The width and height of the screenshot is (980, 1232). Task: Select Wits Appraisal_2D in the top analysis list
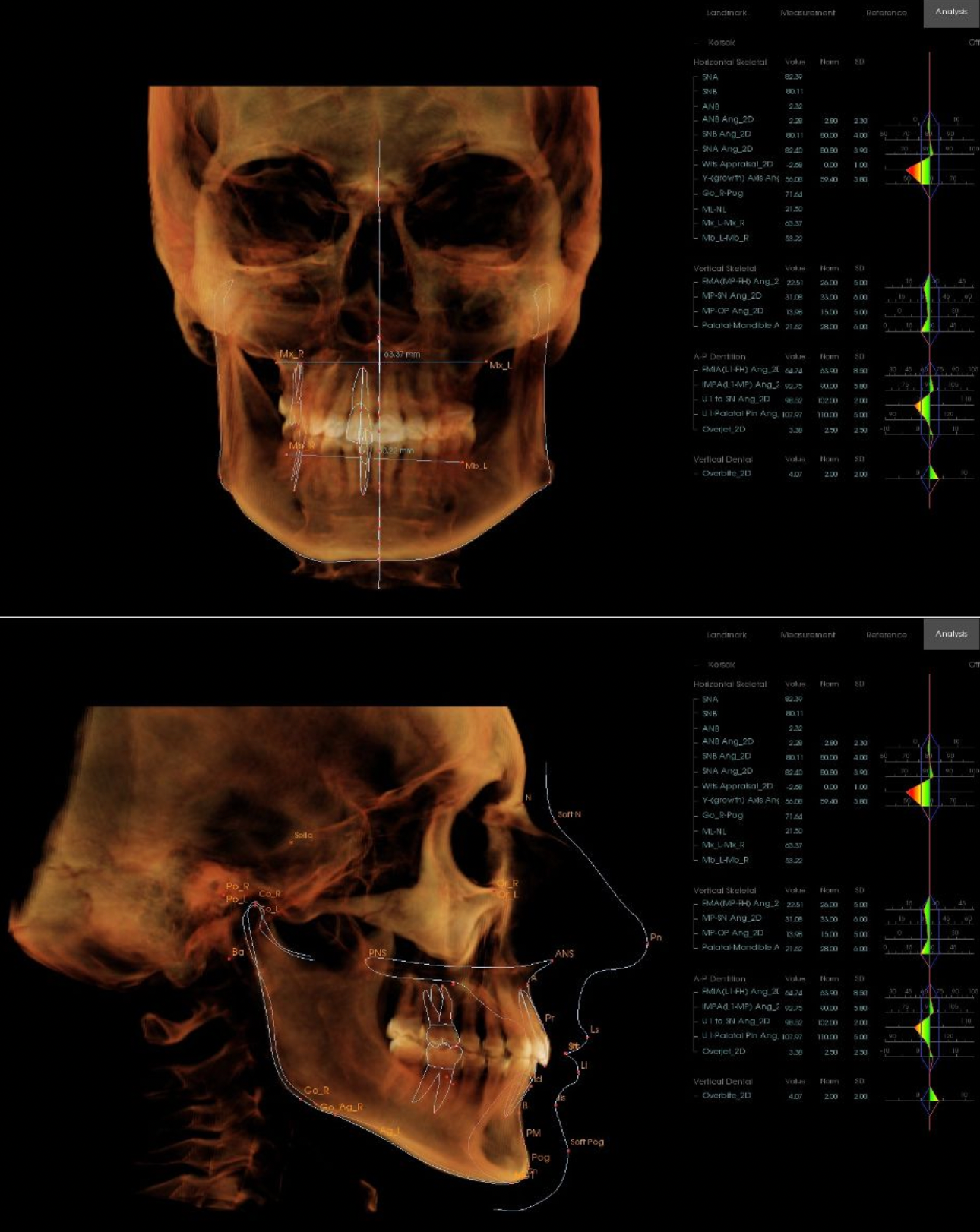click(737, 164)
